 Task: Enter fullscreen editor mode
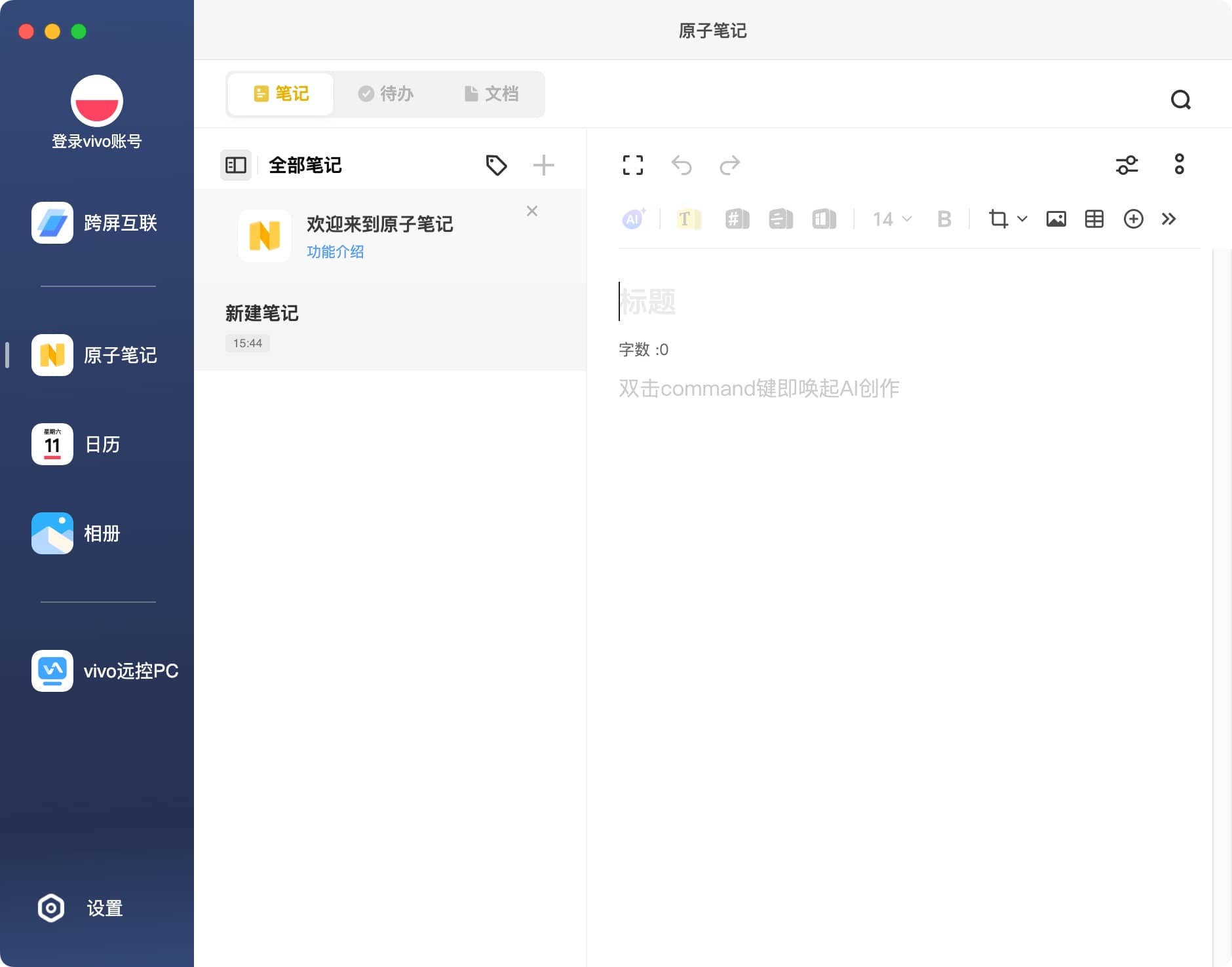click(633, 165)
